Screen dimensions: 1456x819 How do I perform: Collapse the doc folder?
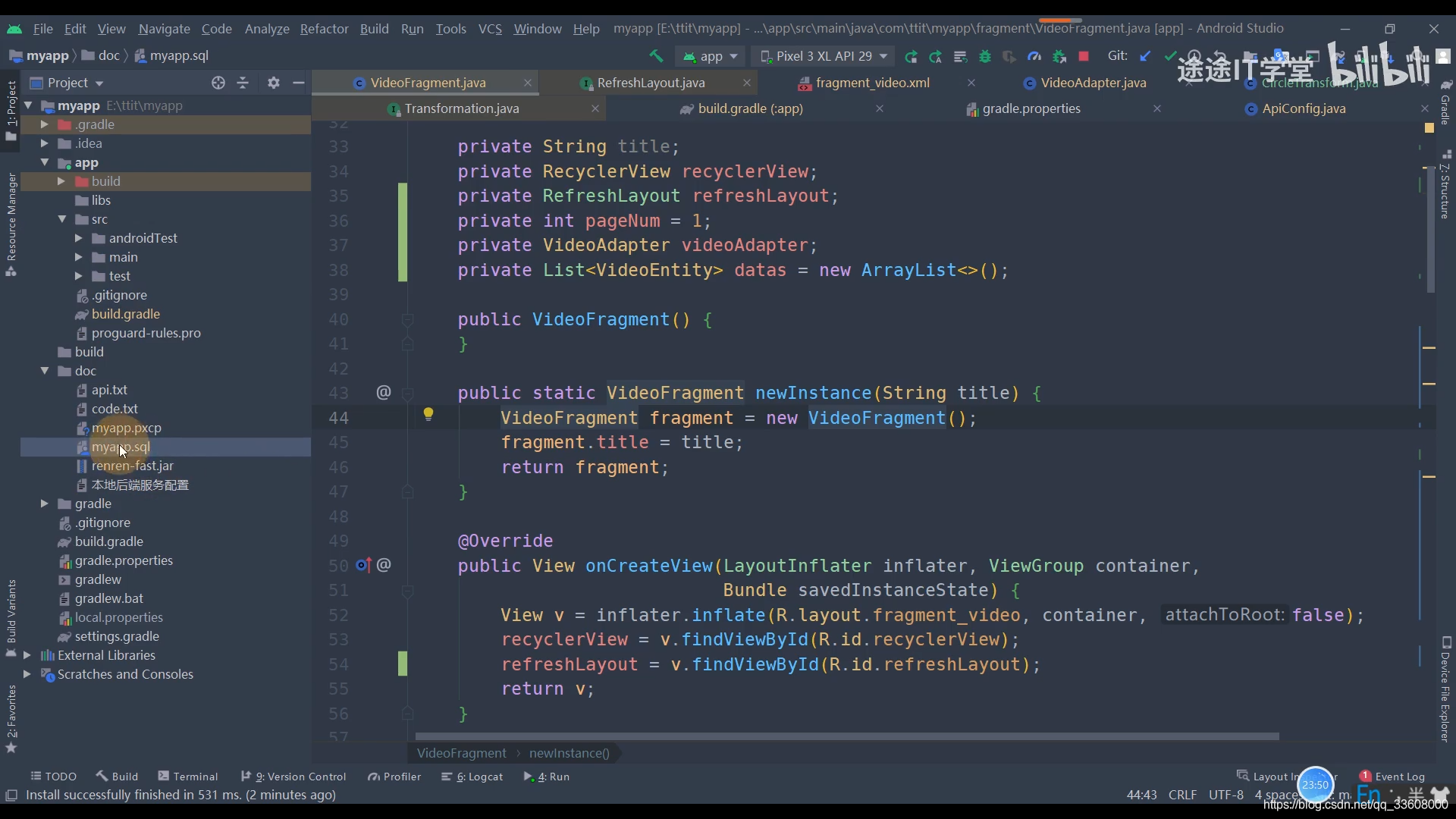pos(44,371)
